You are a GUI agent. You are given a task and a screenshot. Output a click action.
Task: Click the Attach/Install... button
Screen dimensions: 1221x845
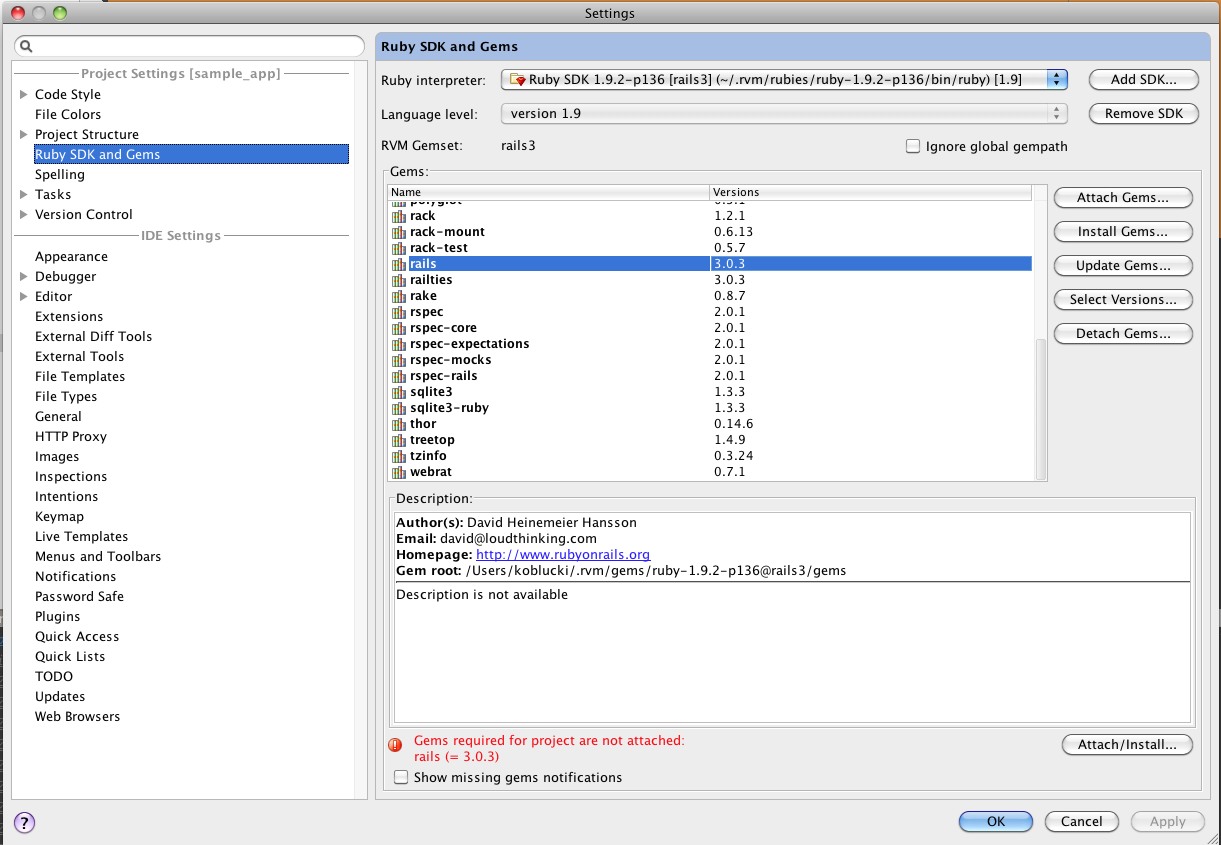[x=1127, y=745]
